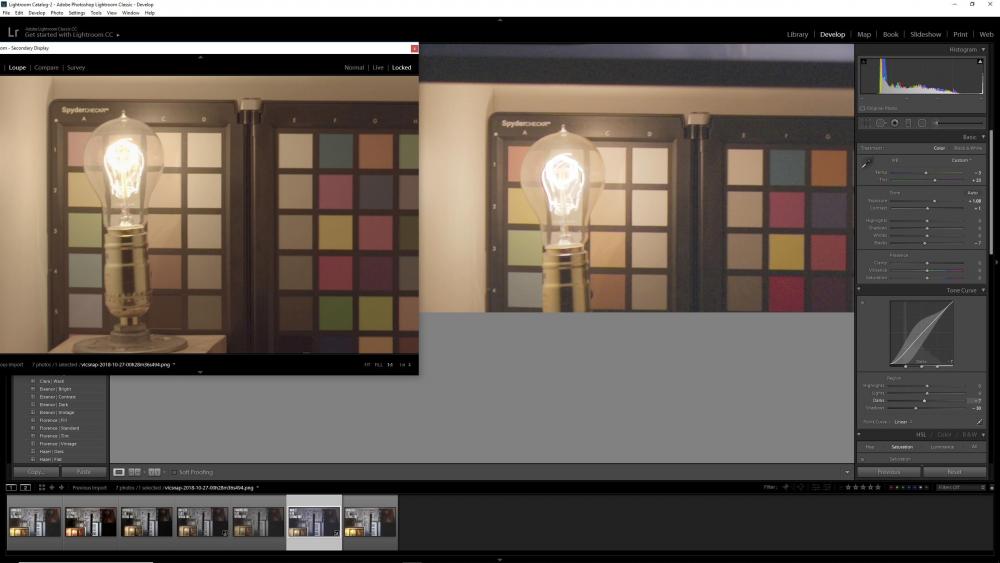Select the last thumbnail in the filmstrip
The height and width of the screenshot is (563, 1000).
point(370,521)
